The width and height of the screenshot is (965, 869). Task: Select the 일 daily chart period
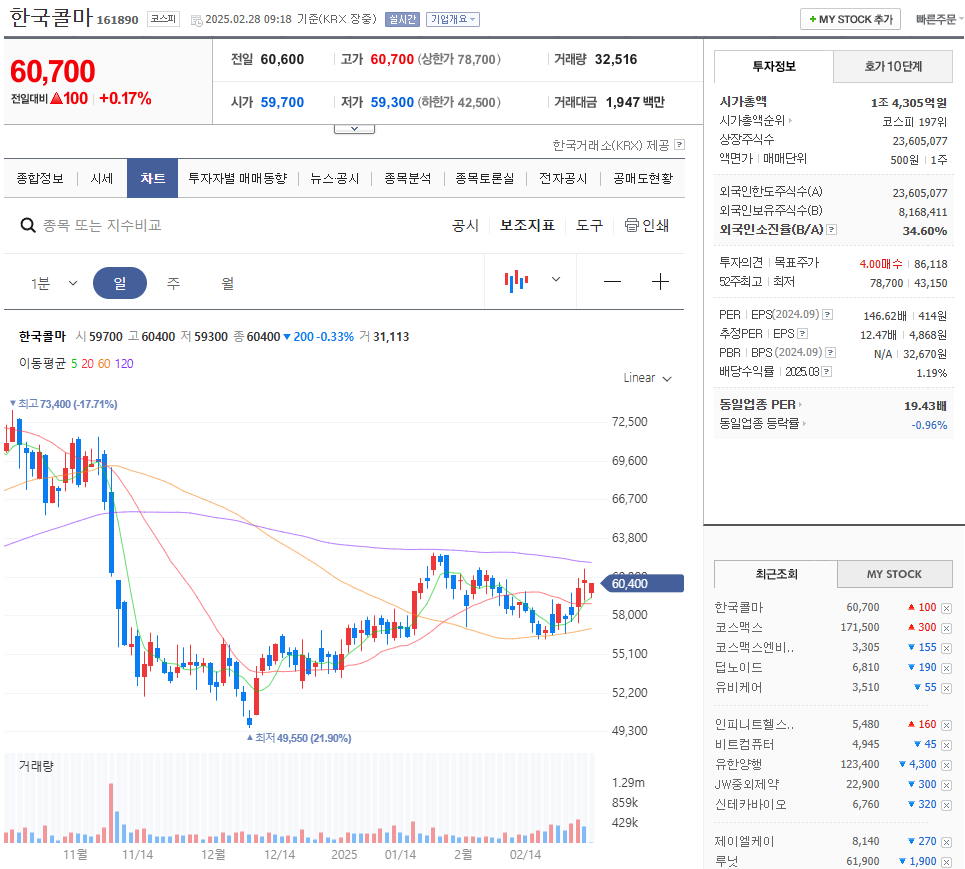pos(120,283)
